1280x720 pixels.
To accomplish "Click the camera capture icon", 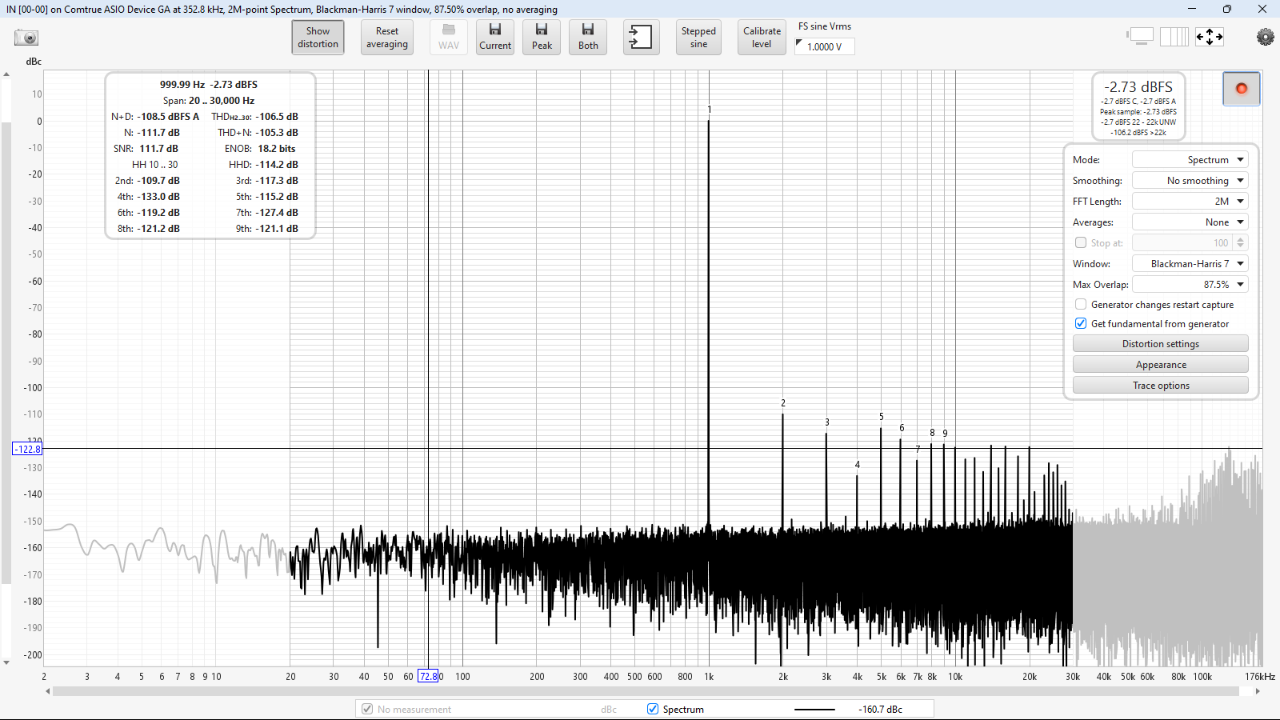I will (26, 37).
